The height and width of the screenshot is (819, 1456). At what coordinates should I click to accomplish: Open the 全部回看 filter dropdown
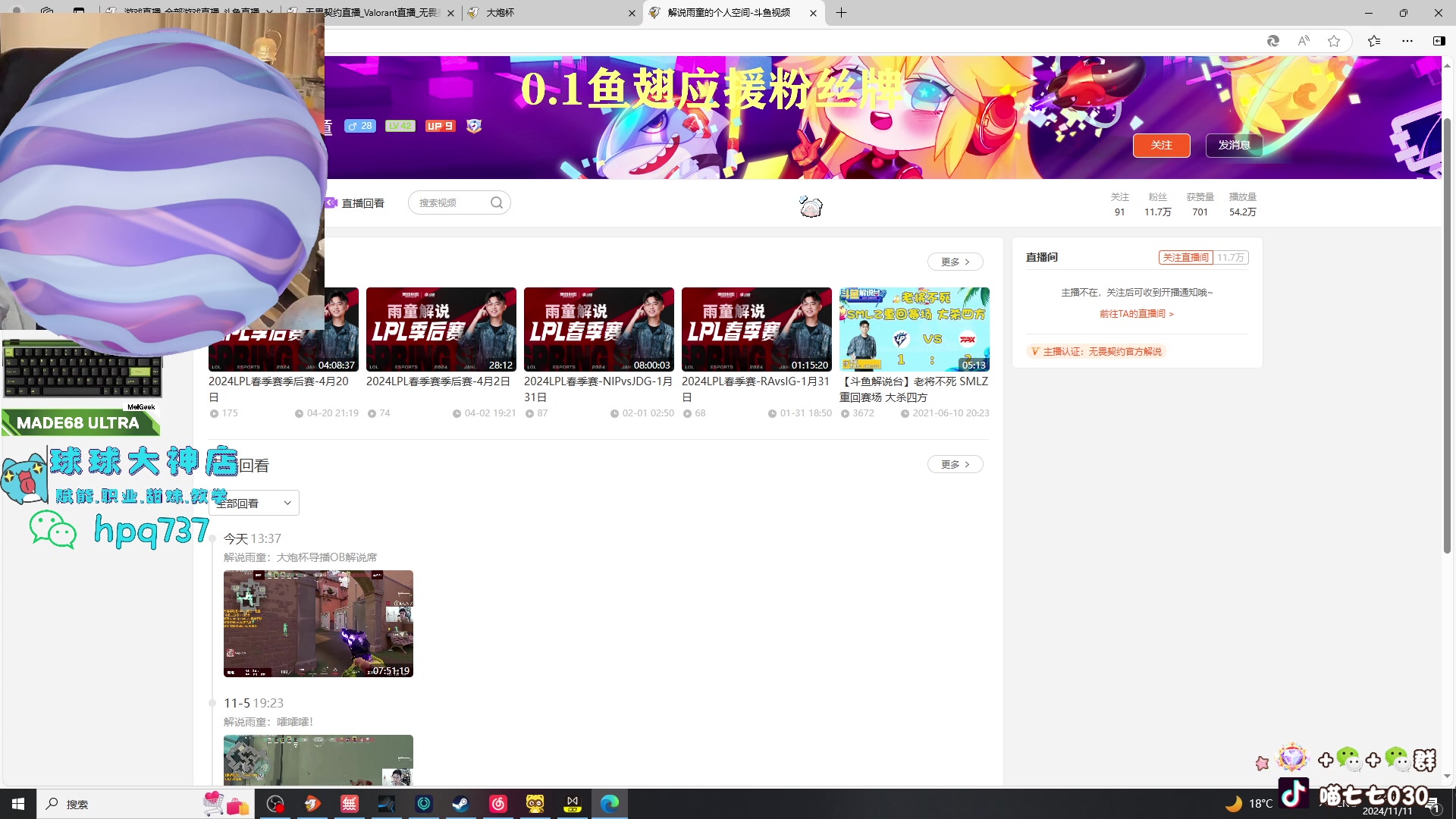[x=254, y=503]
